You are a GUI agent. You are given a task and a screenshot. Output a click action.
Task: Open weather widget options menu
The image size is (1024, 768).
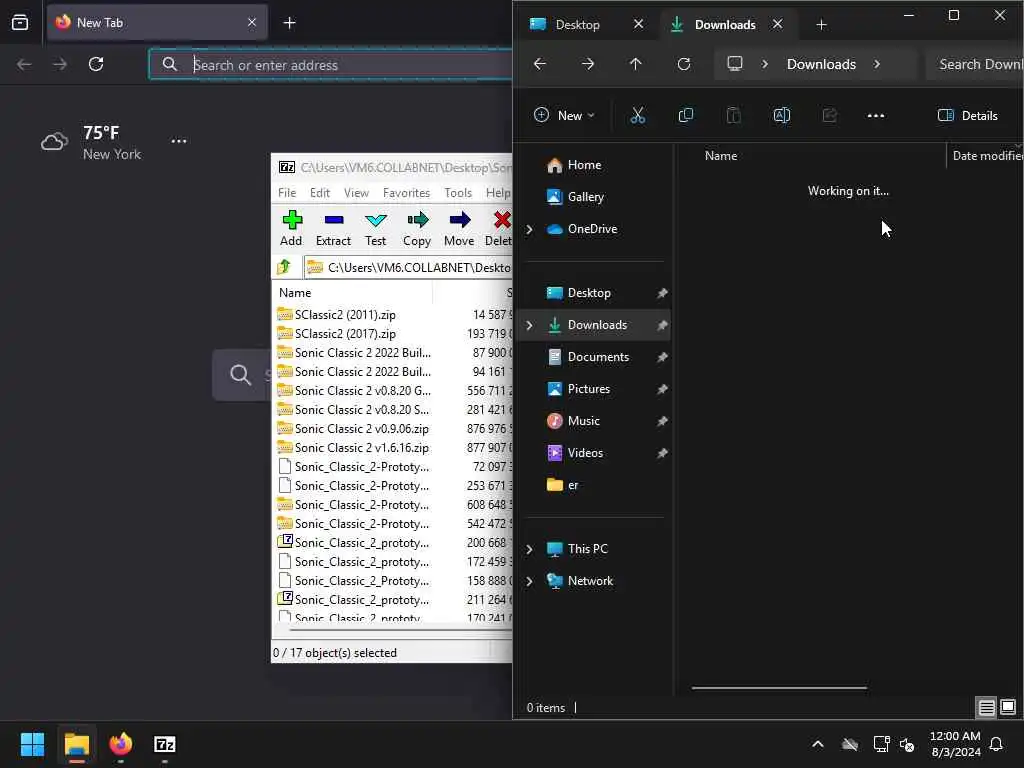point(179,141)
